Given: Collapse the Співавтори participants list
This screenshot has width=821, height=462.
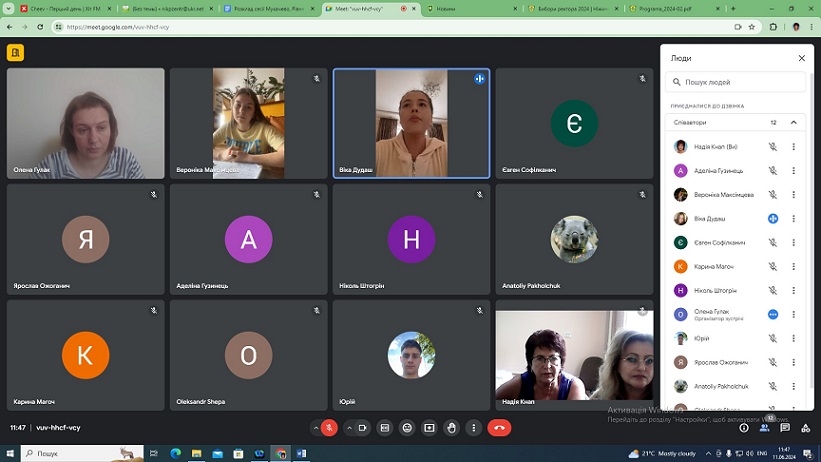Looking at the screenshot, I should pos(793,122).
